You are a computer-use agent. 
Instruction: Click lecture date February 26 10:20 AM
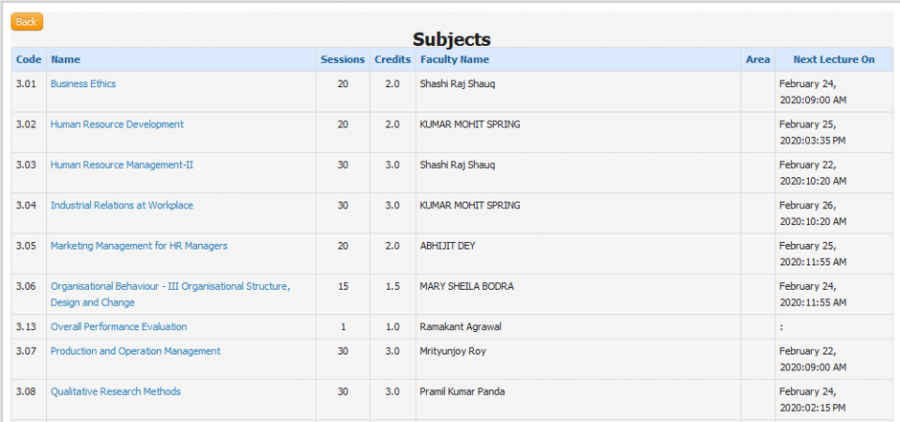813,214
